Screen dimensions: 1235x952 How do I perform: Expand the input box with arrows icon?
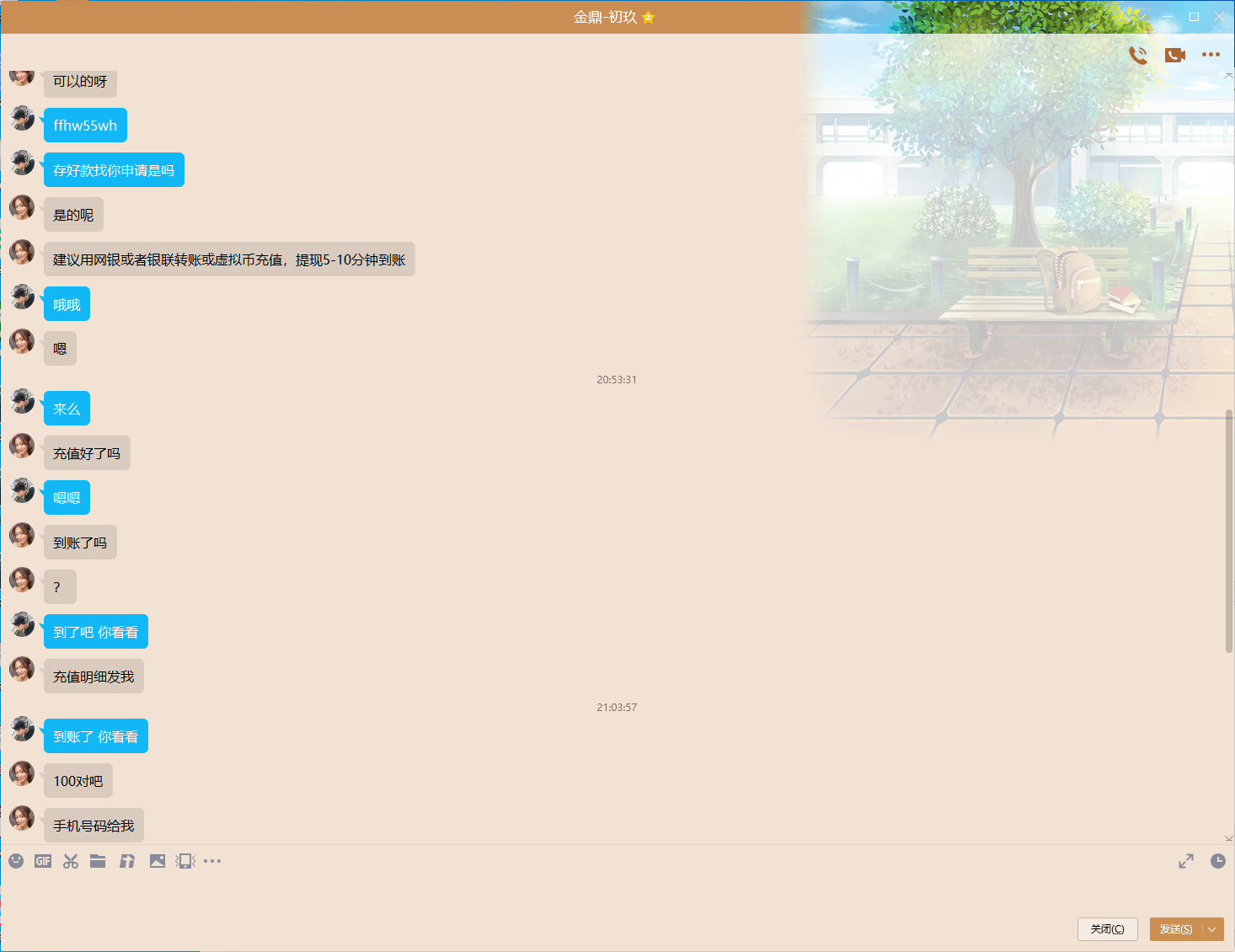click(x=1186, y=861)
